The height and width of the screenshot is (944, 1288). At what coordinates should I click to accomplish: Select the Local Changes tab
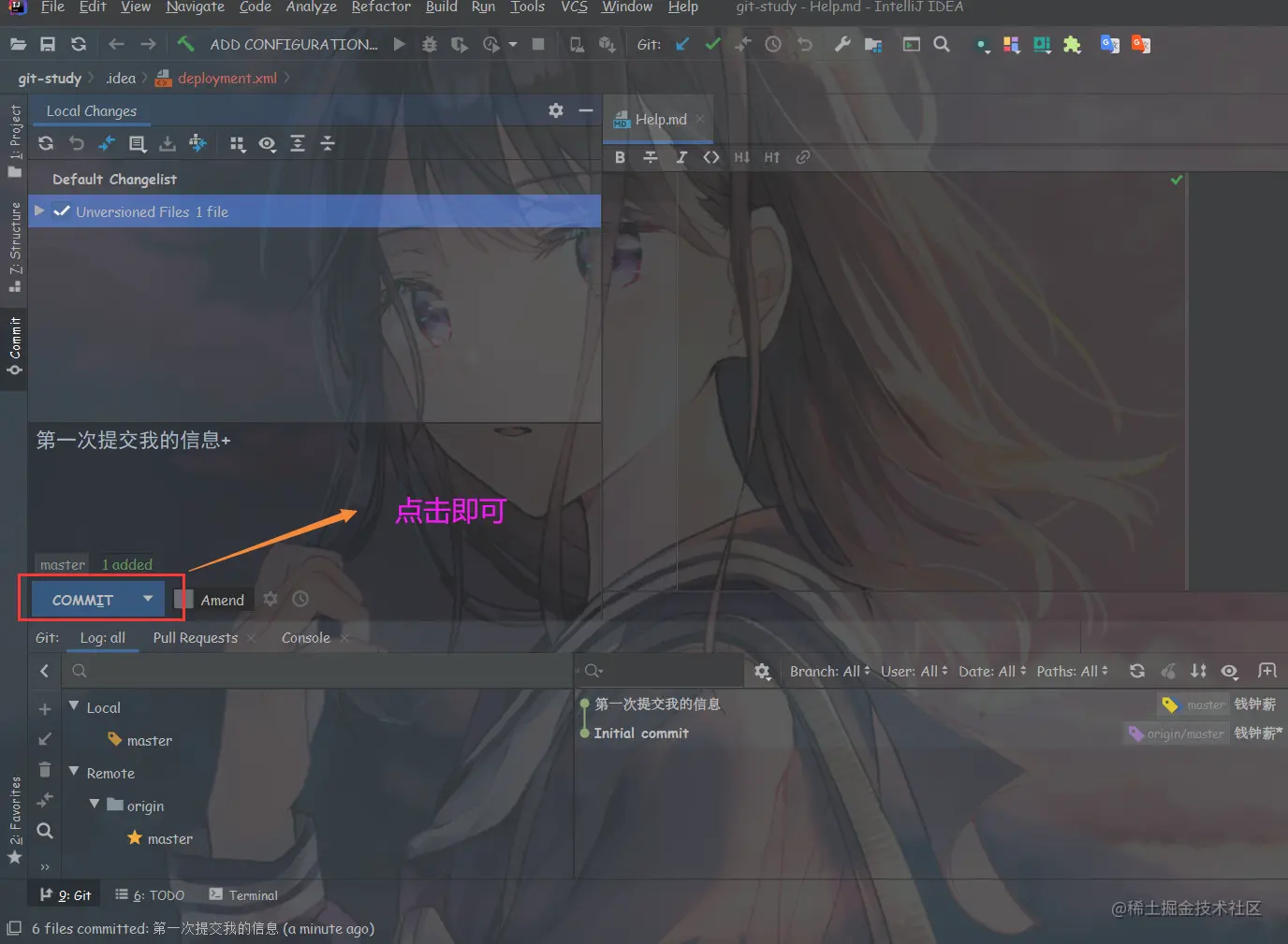[x=92, y=110]
